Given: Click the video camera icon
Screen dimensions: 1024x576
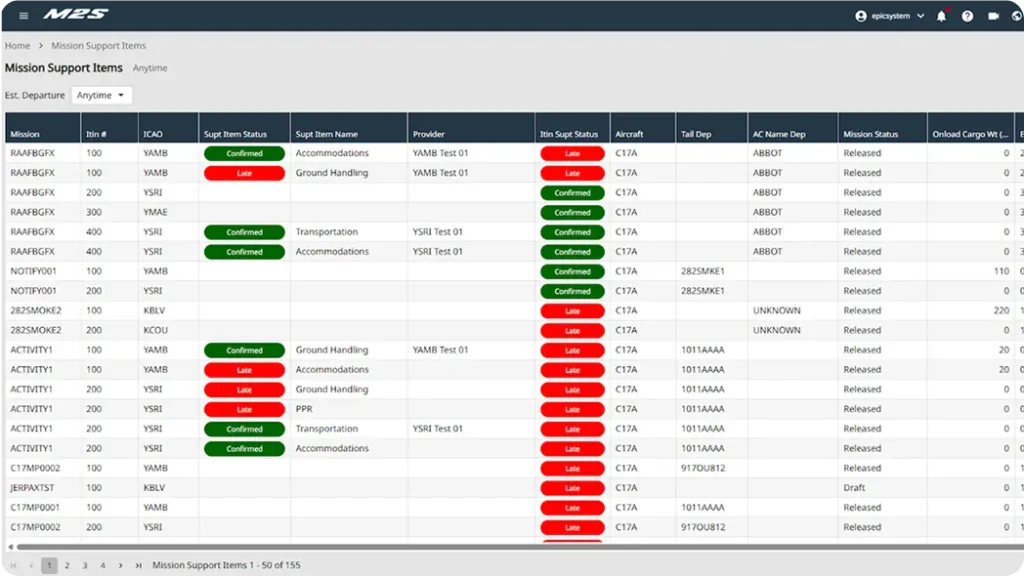Looking at the screenshot, I should [993, 16].
